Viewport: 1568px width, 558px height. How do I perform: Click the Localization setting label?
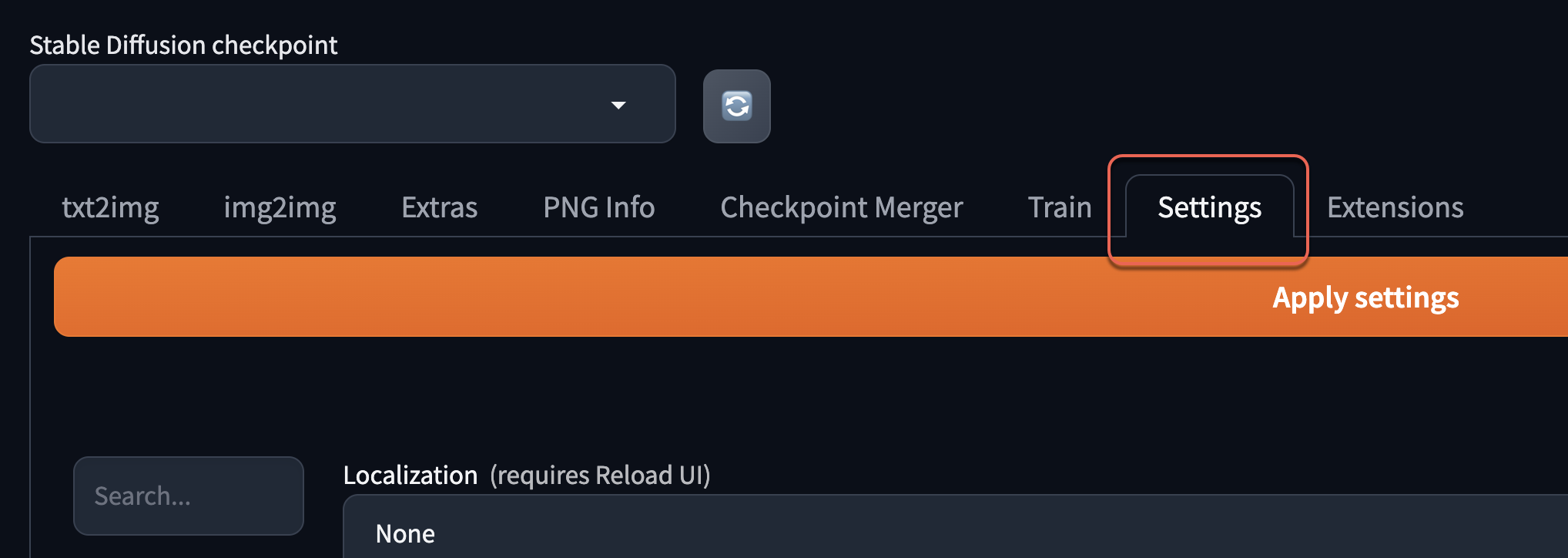point(410,476)
